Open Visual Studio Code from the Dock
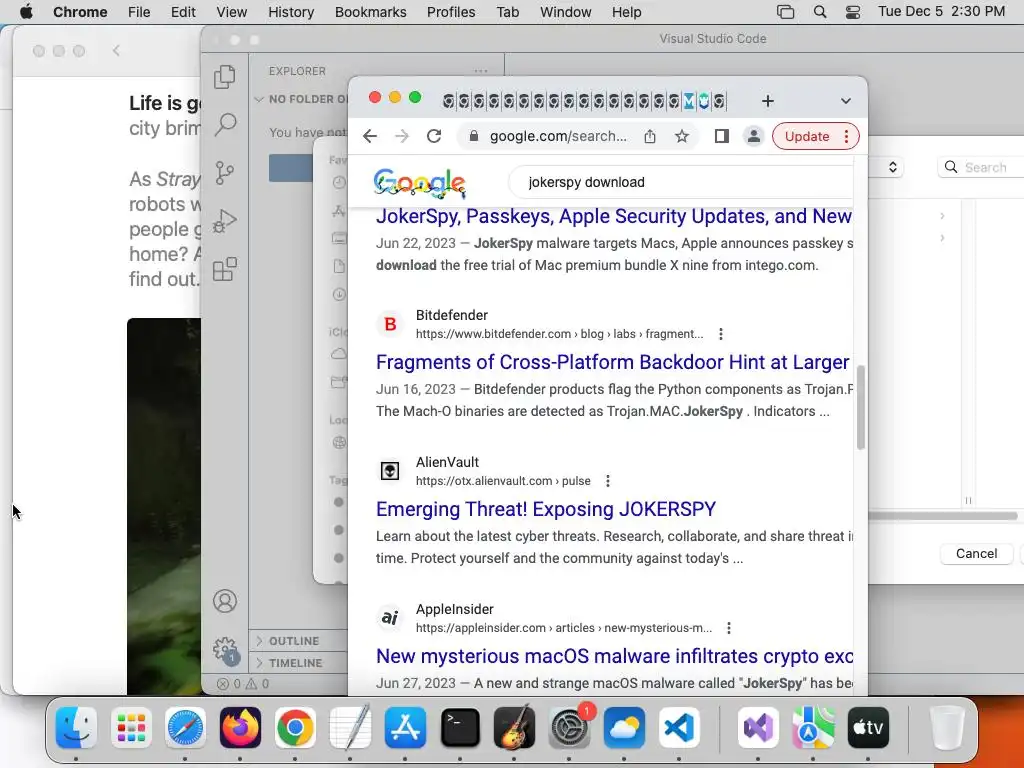Viewport: 1024px width, 768px height. (x=679, y=727)
